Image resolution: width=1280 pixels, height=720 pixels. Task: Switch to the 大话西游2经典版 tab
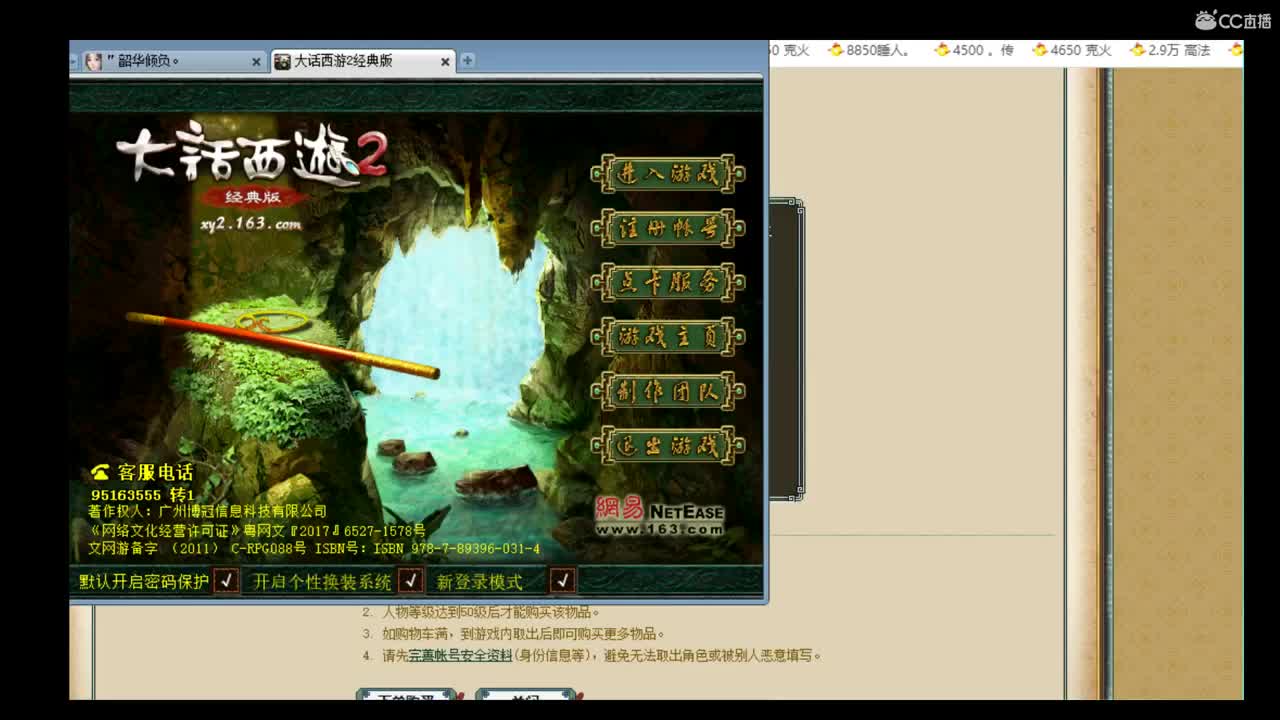(362, 61)
